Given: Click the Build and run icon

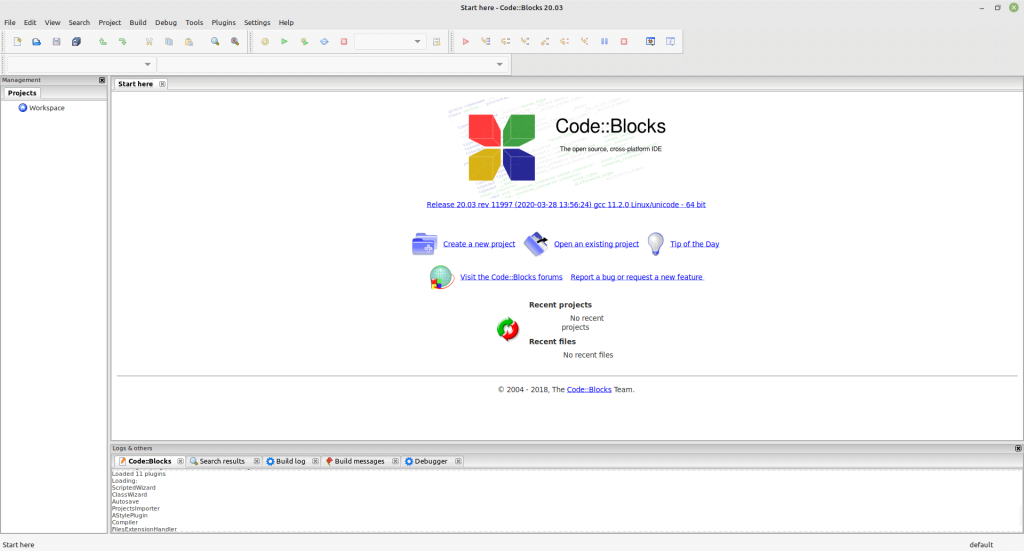Looking at the screenshot, I should pyautogui.click(x=304, y=41).
